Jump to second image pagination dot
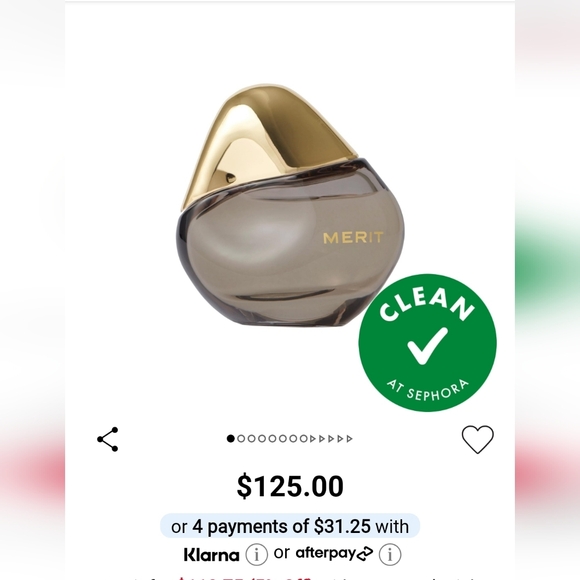Viewport: 580px width, 580px height. pyautogui.click(x=241, y=438)
